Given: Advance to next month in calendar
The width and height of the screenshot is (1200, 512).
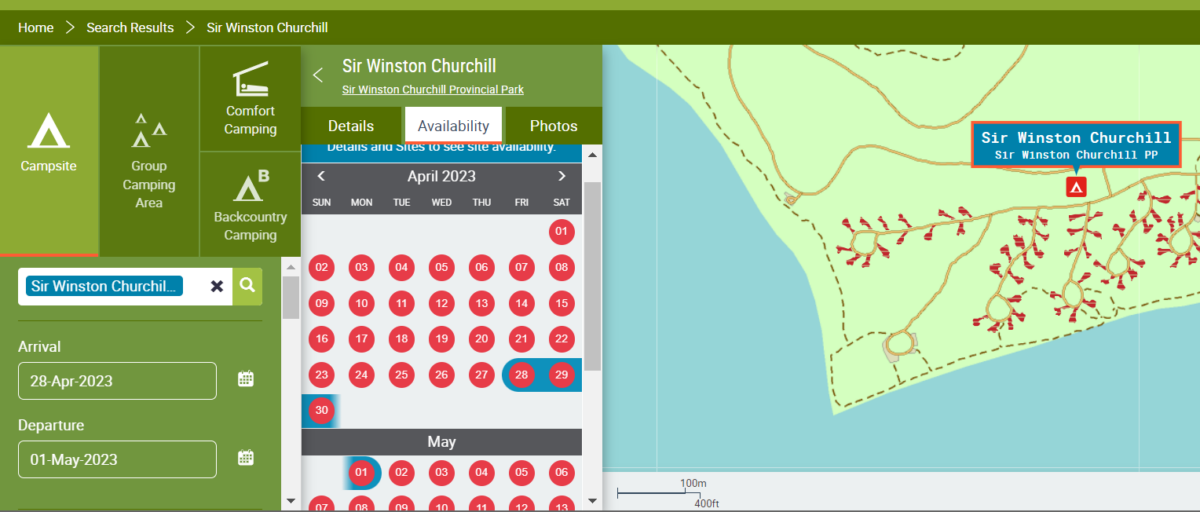Looking at the screenshot, I should point(562,176).
